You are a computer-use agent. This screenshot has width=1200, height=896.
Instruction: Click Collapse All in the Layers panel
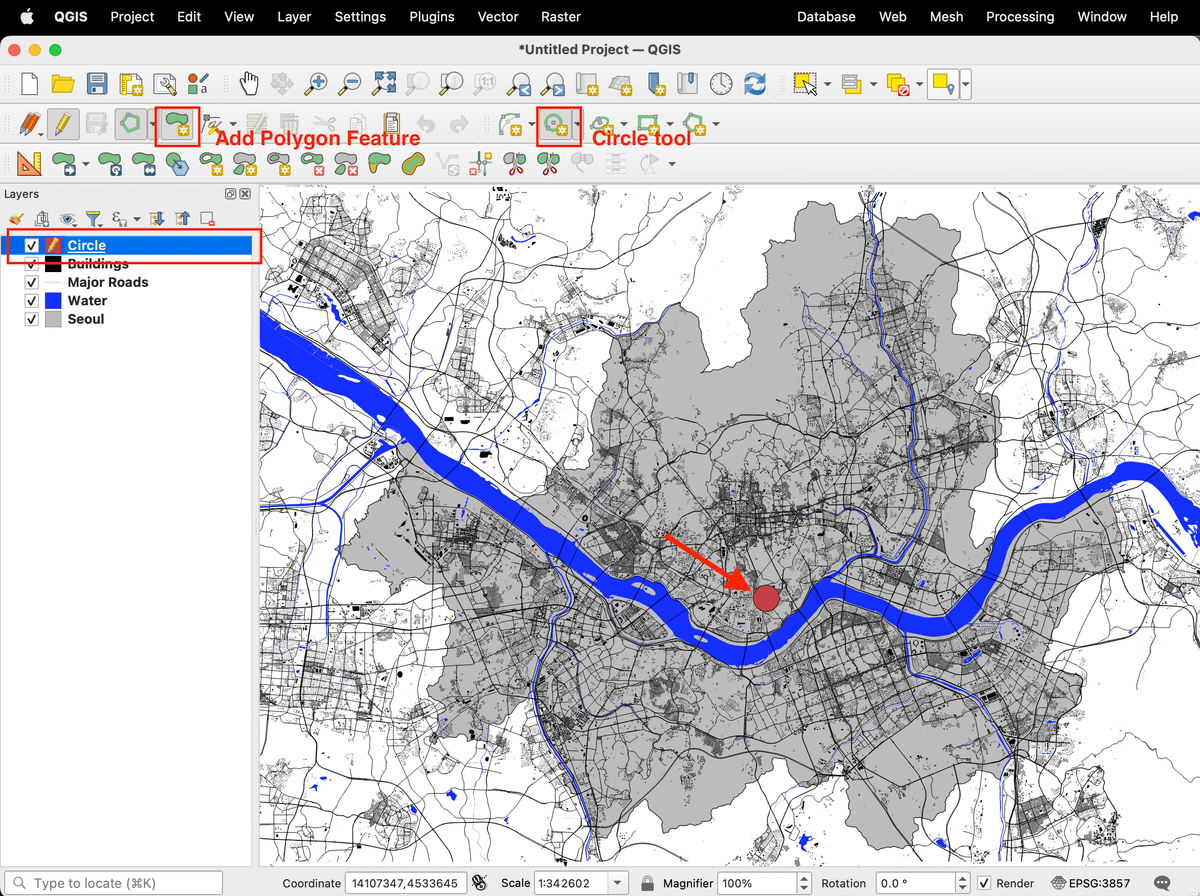182,218
